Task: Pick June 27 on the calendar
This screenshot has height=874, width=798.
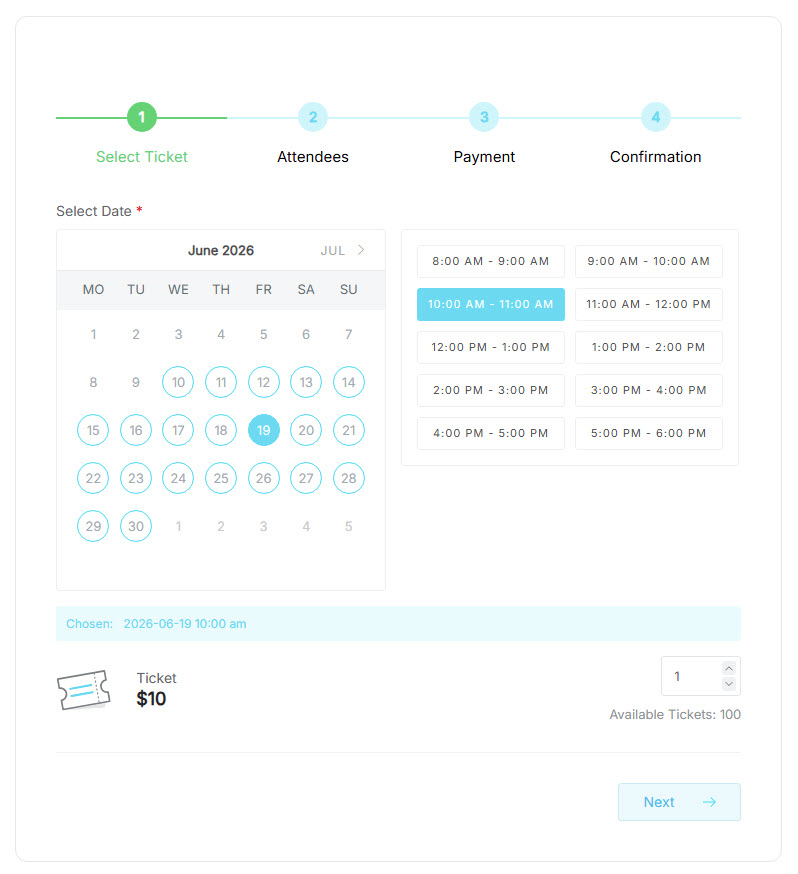Action: 306,478
